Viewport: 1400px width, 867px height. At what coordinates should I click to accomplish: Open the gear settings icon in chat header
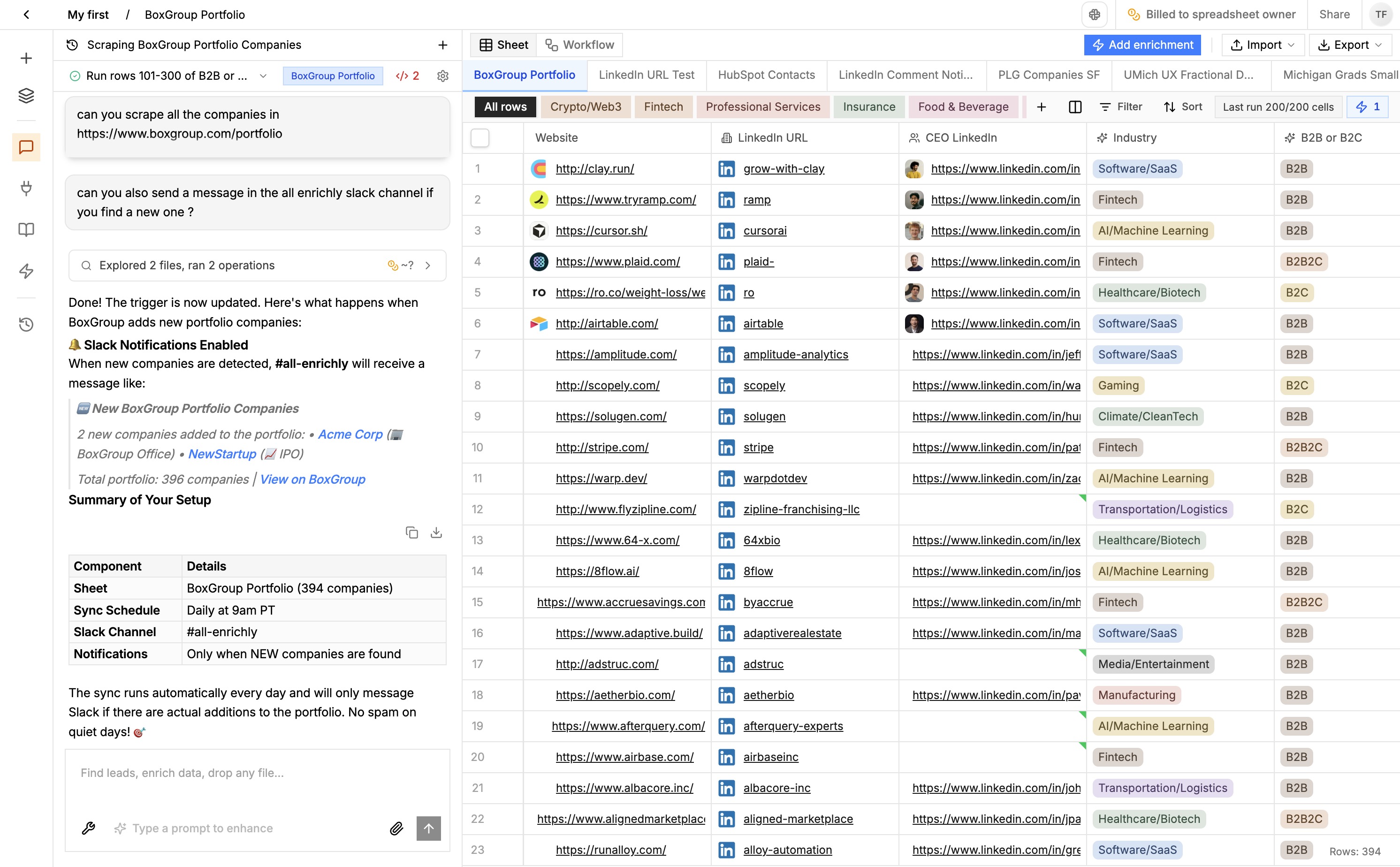pyautogui.click(x=442, y=76)
